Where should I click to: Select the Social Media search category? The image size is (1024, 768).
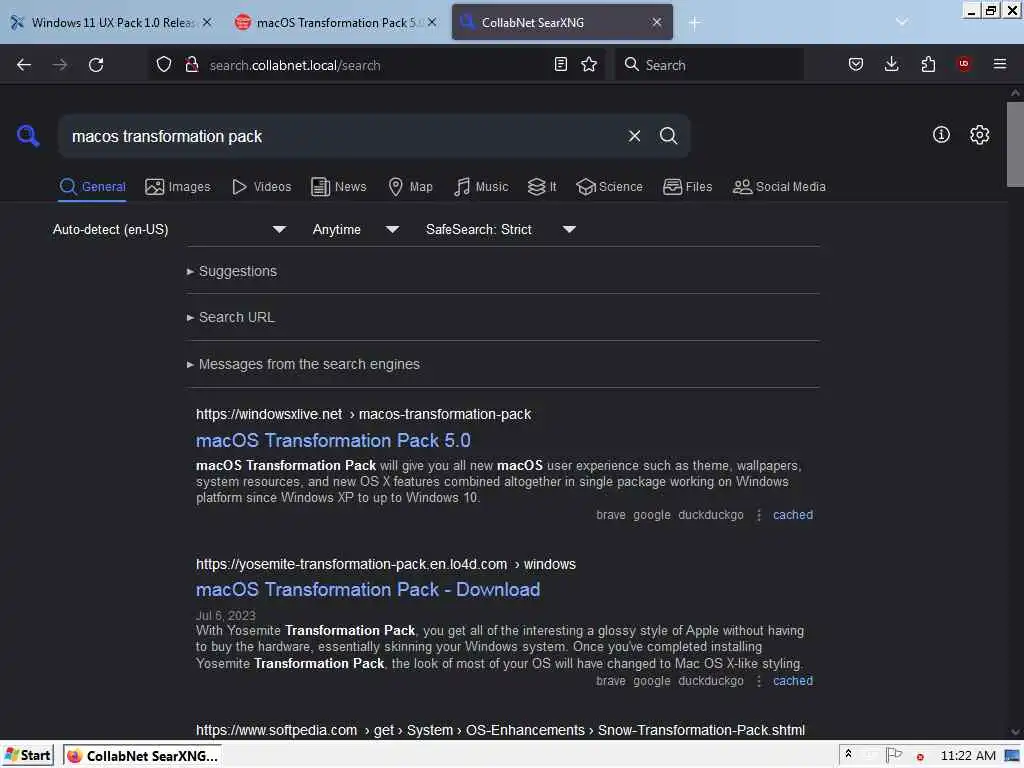[x=779, y=187]
